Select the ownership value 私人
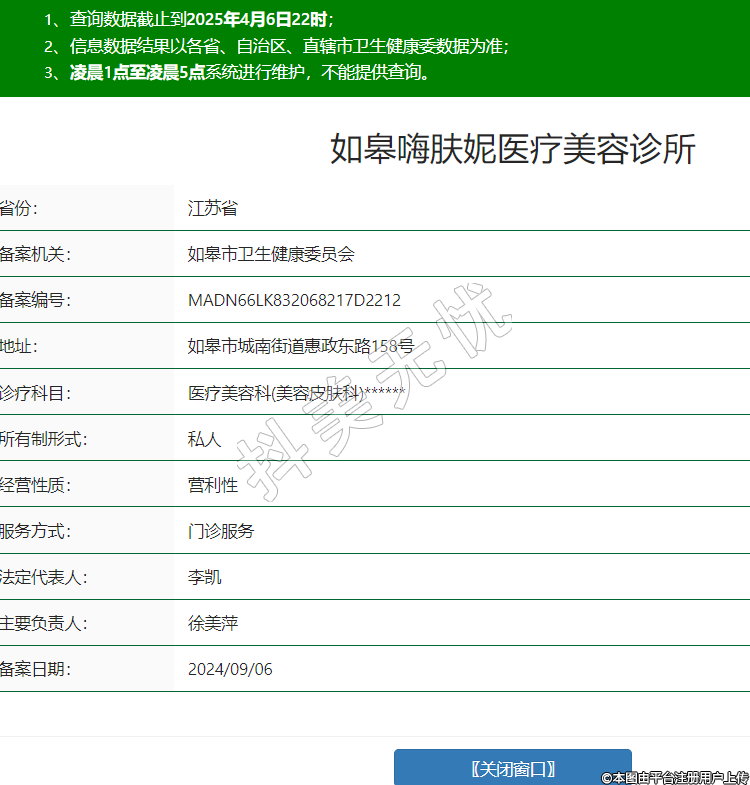 [x=204, y=439]
